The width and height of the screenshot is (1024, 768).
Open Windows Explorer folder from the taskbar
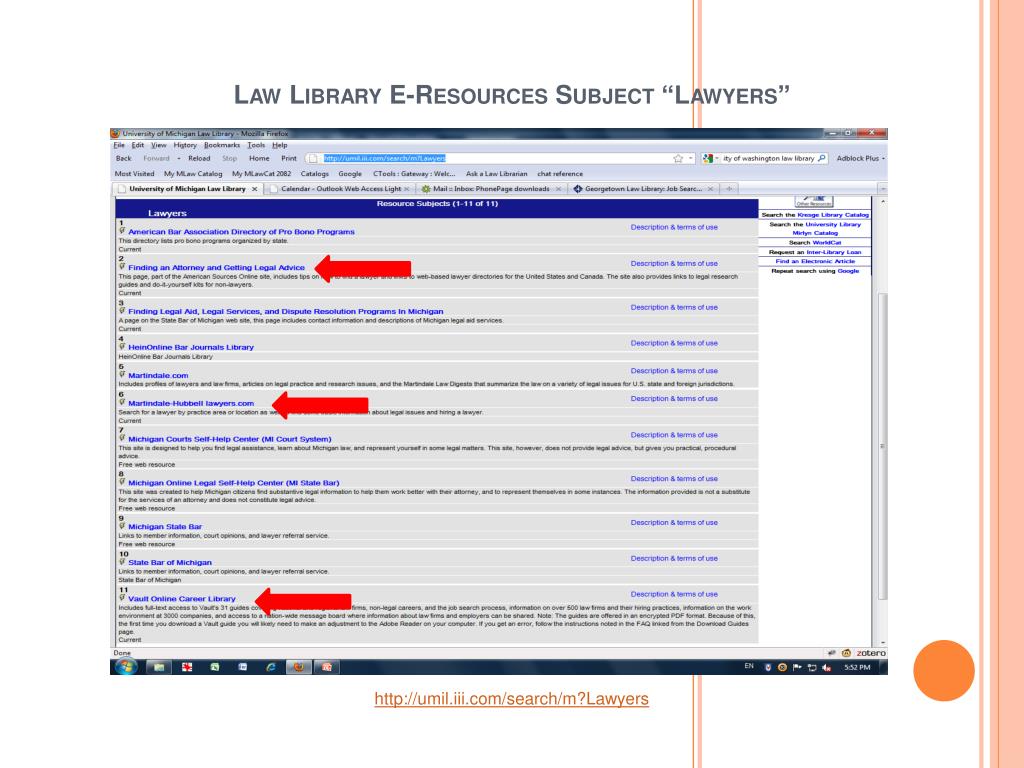159,667
